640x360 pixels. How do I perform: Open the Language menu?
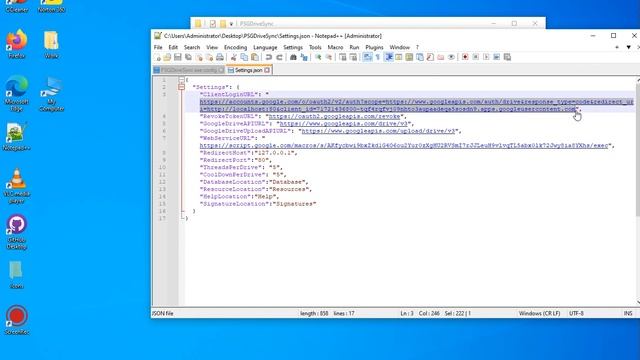[265, 47]
